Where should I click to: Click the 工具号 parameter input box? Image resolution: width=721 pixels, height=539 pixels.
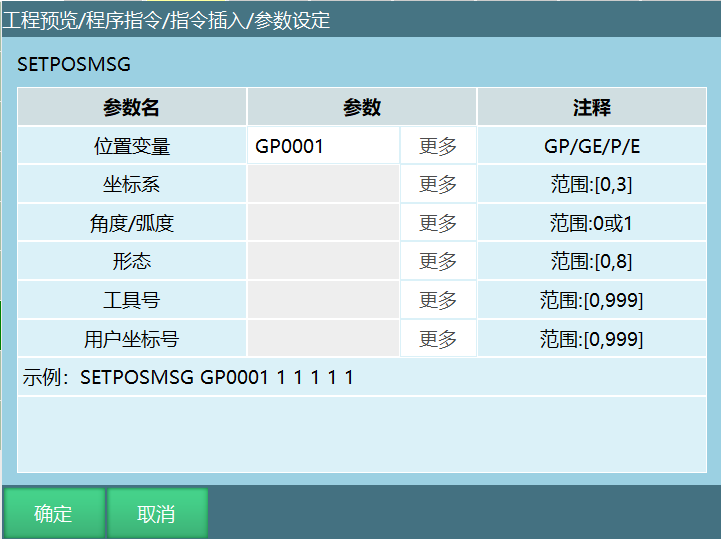323,300
